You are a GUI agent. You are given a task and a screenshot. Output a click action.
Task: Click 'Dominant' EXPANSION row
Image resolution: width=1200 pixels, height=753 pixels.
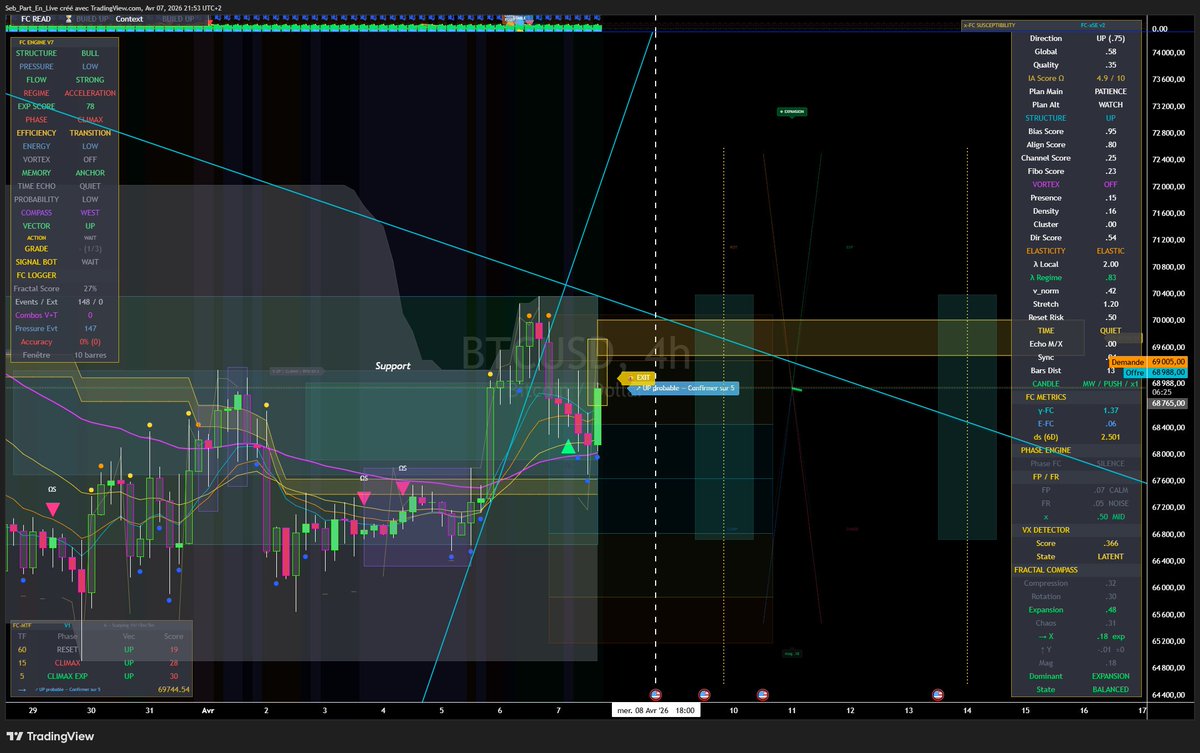[x=1078, y=676]
